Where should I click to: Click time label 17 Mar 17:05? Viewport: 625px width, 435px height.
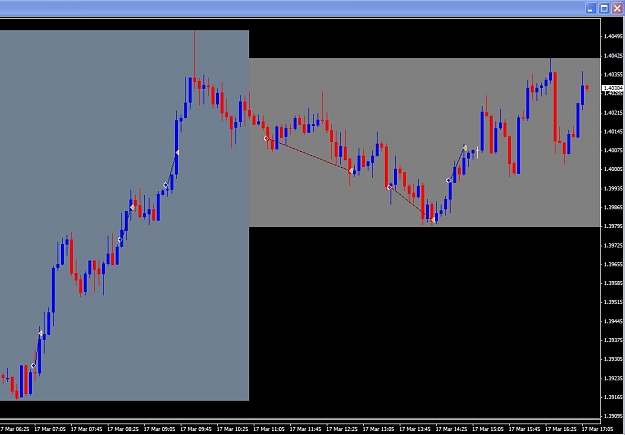pyautogui.click(x=598, y=429)
